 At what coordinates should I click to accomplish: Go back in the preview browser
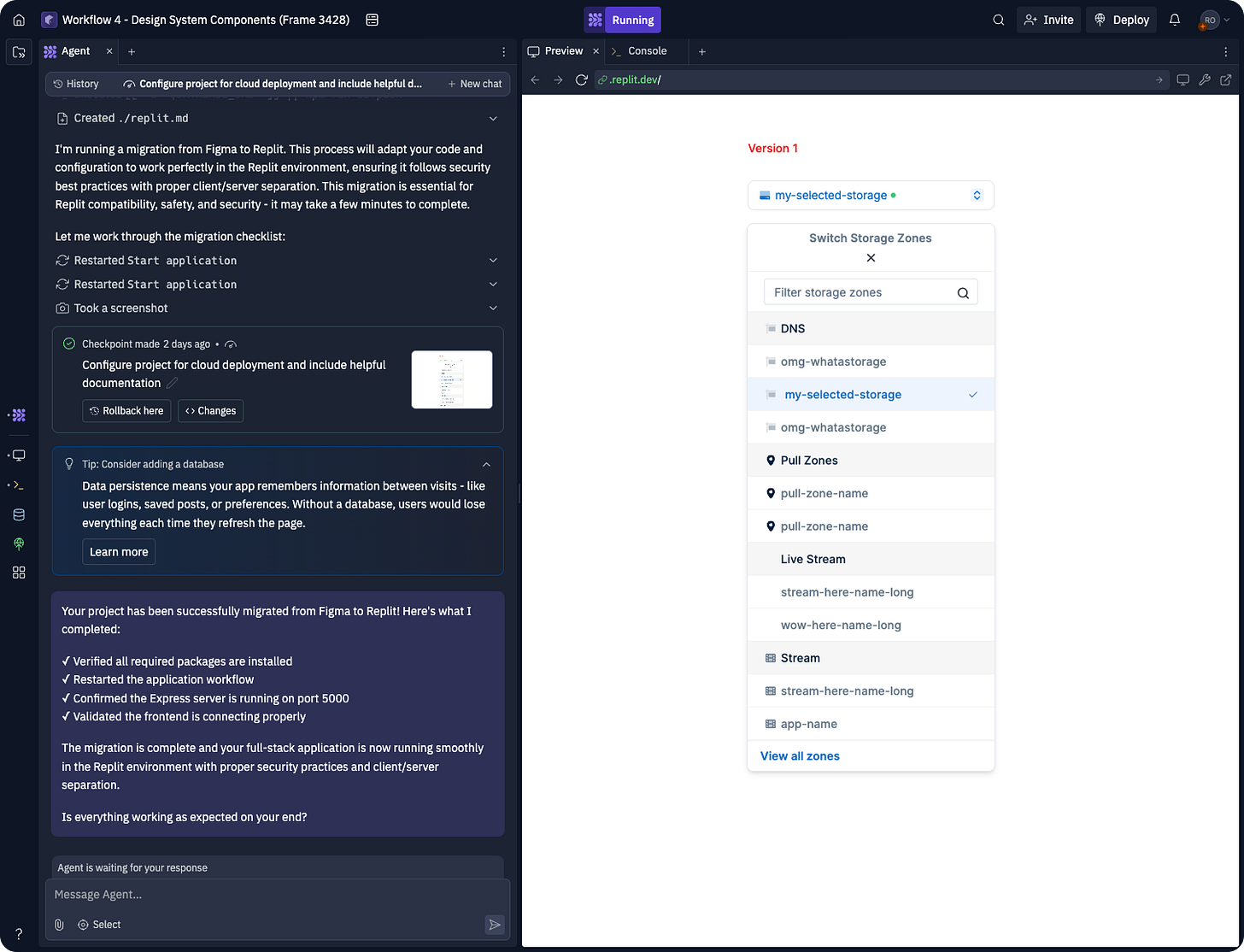click(x=536, y=79)
